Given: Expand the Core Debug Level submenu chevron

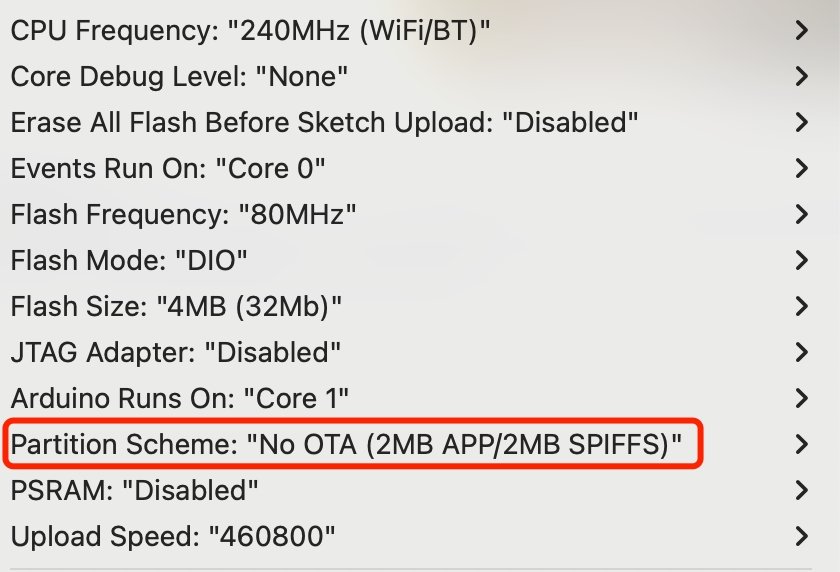Looking at the screenshot, I should [801, 76].
